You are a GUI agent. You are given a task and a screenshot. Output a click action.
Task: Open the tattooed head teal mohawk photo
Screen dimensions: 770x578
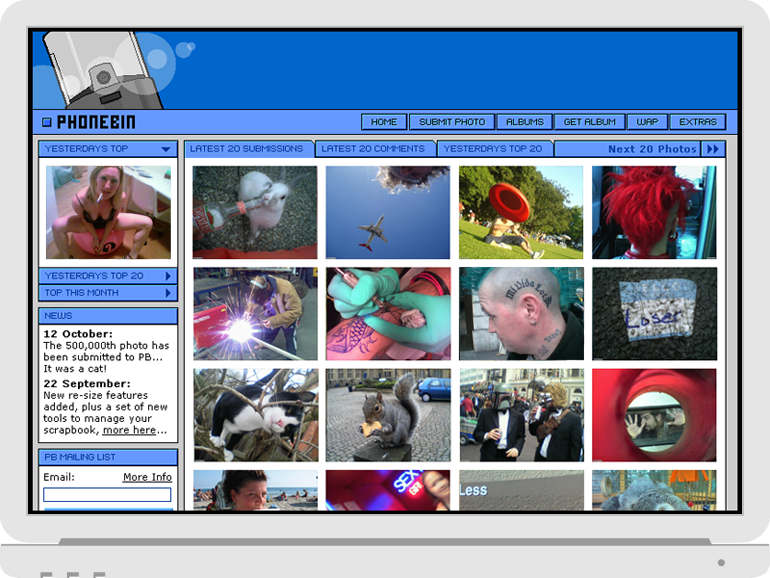(522, 314)
